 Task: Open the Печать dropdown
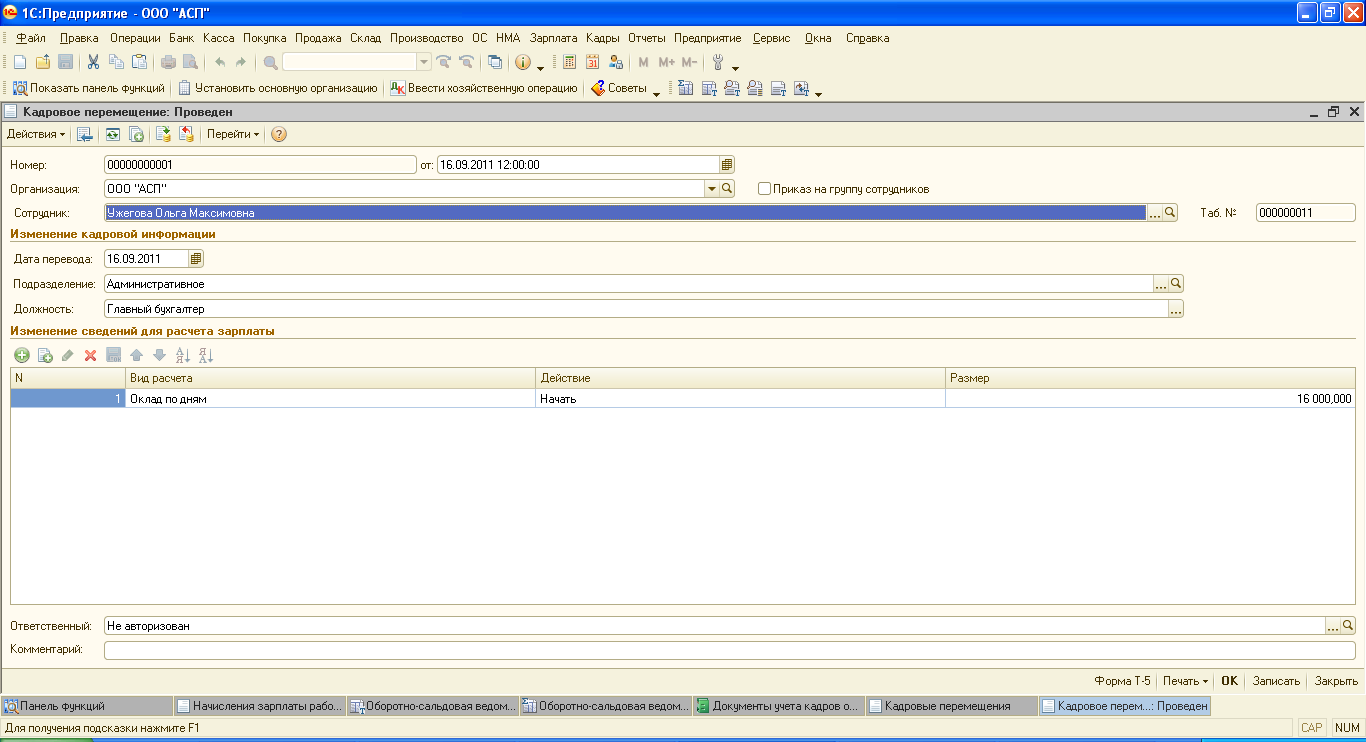coord(1186,680)
